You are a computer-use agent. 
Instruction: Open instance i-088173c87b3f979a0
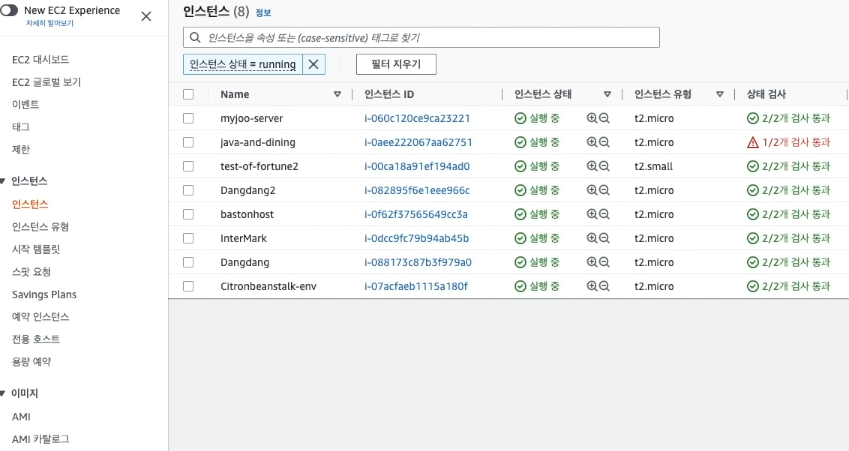(x=417, y=262)
